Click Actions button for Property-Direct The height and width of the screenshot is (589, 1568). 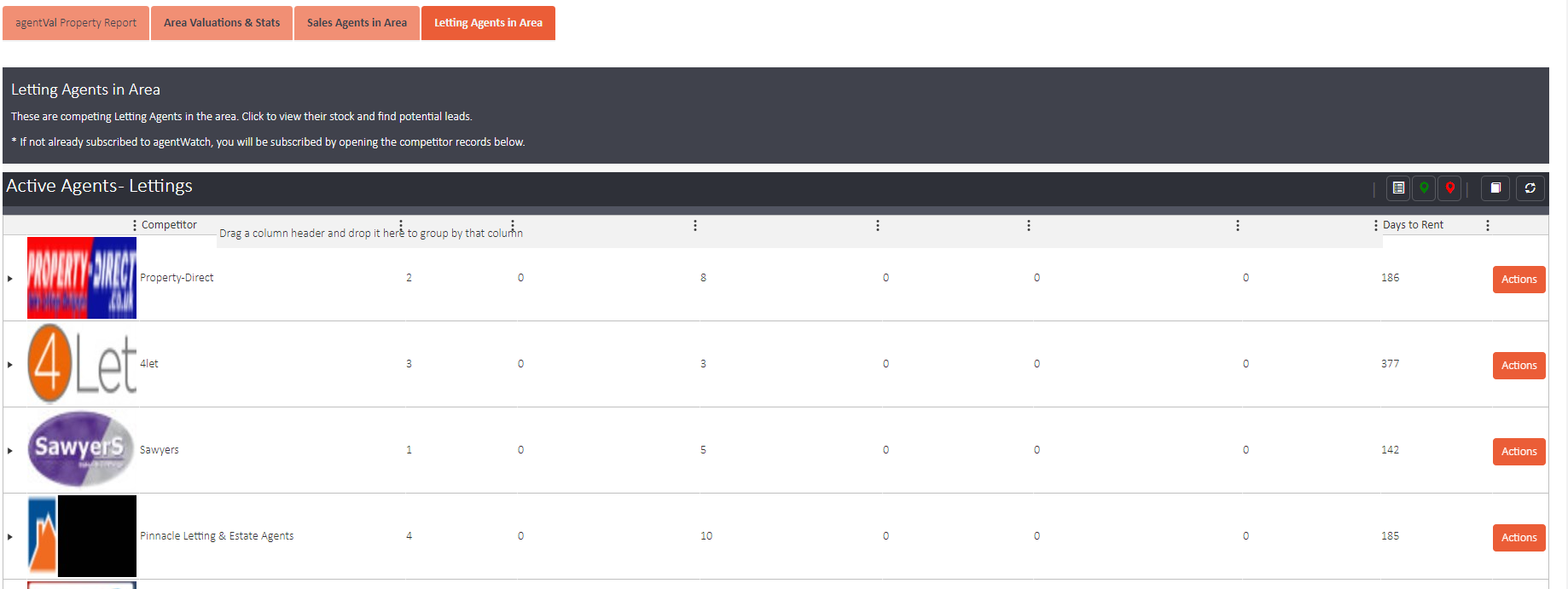click(1519, 280)
